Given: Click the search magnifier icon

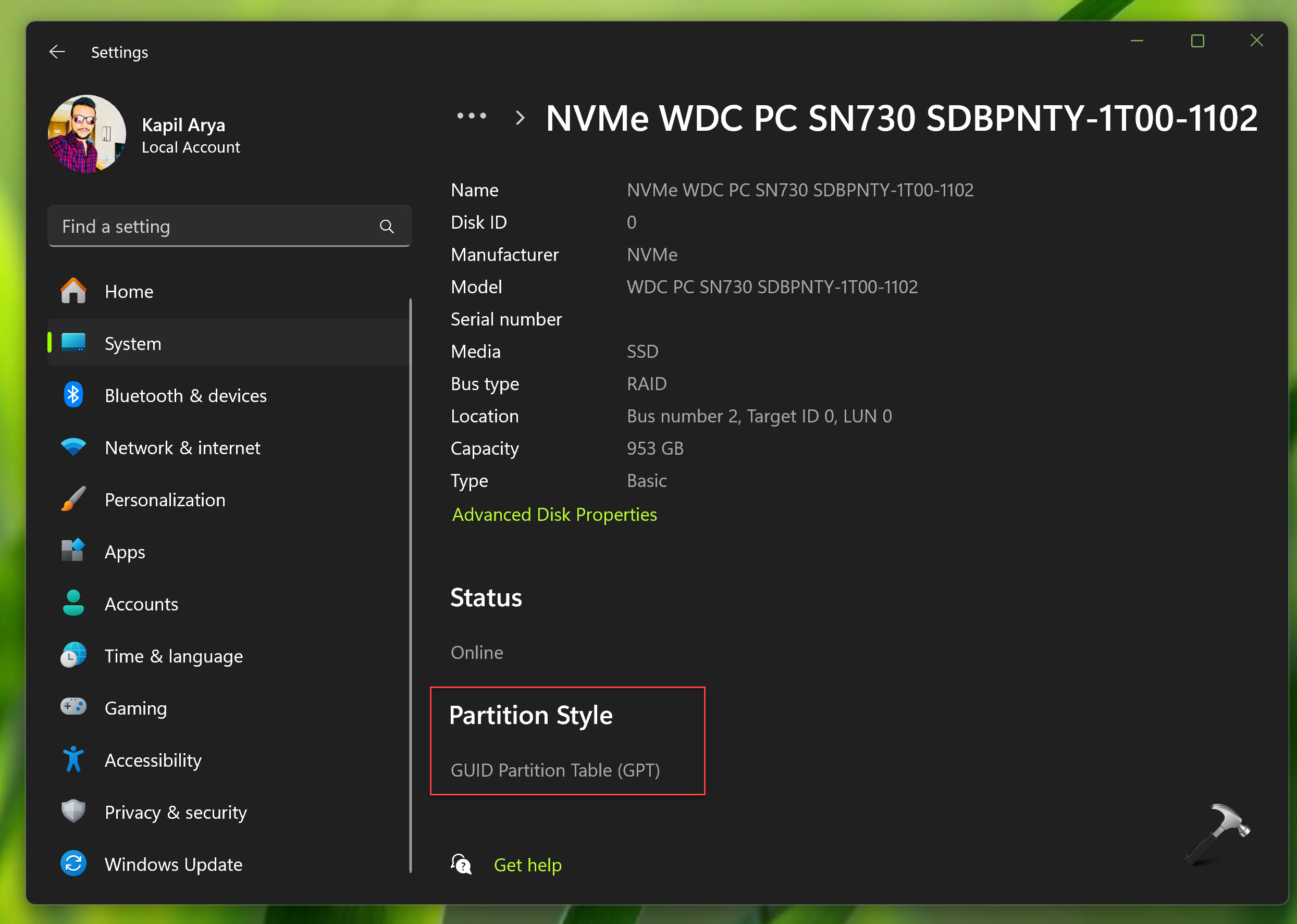Looking at the screenshot, I should click(x=387, y=227).
